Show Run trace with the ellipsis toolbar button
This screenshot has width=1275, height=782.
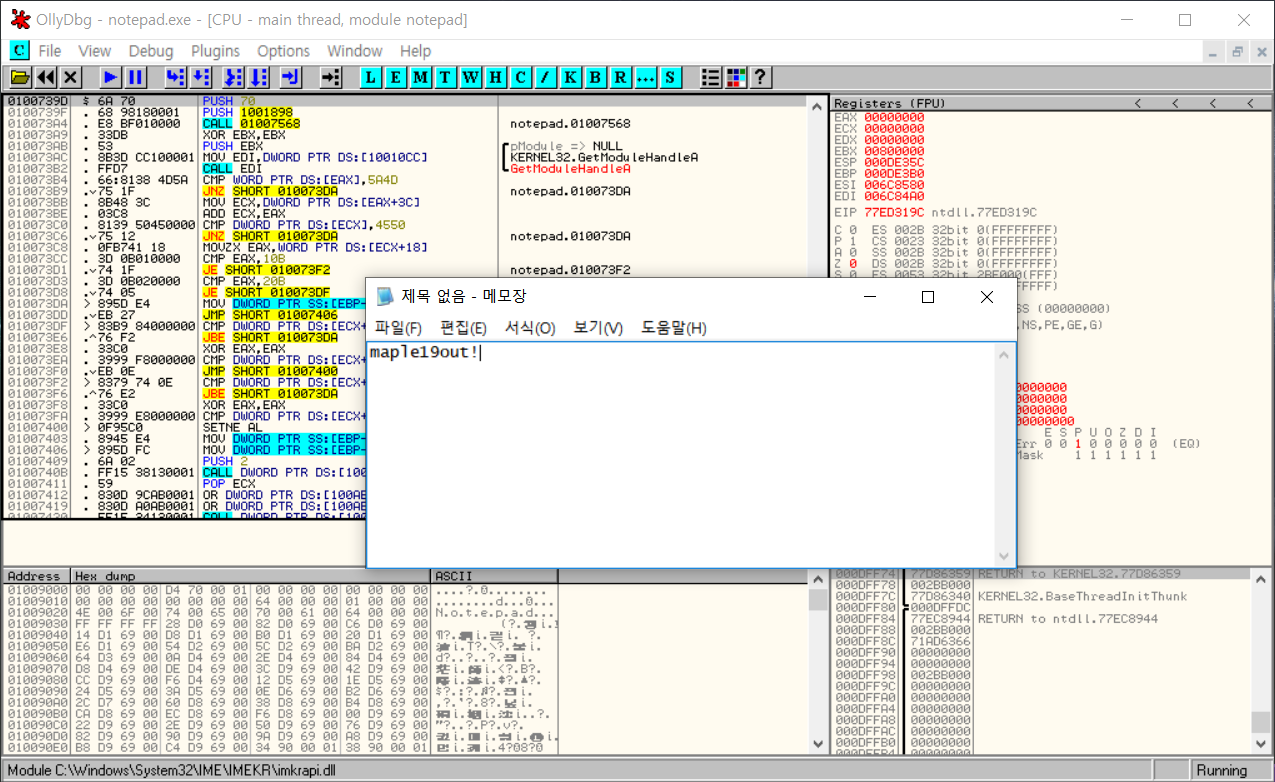[x=645, y=77]
